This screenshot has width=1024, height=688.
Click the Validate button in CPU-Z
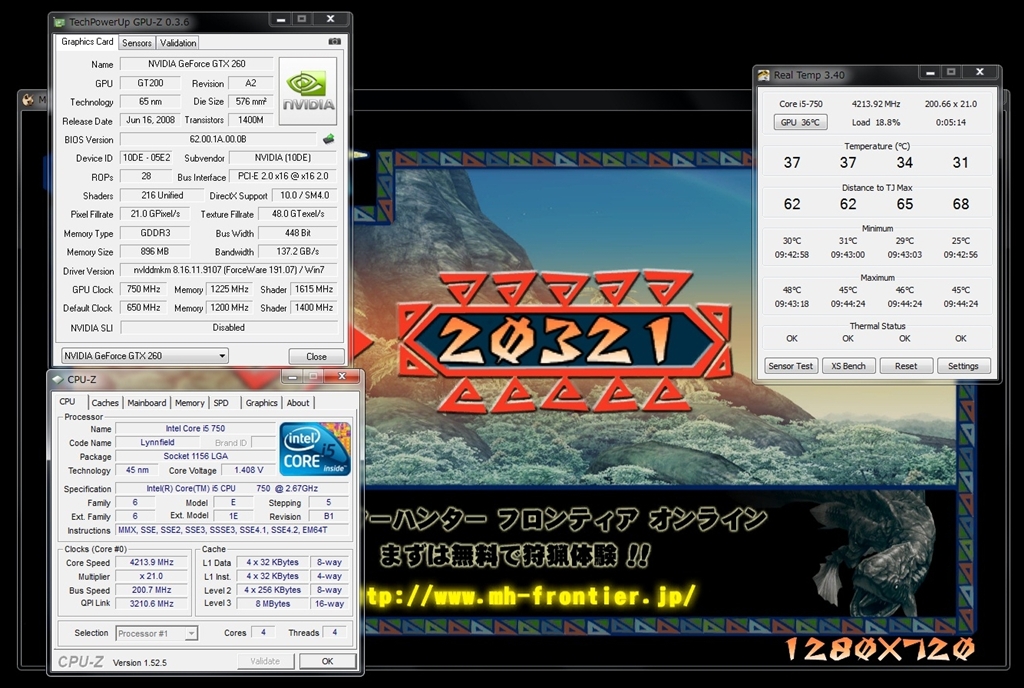(x=265, y=661)
